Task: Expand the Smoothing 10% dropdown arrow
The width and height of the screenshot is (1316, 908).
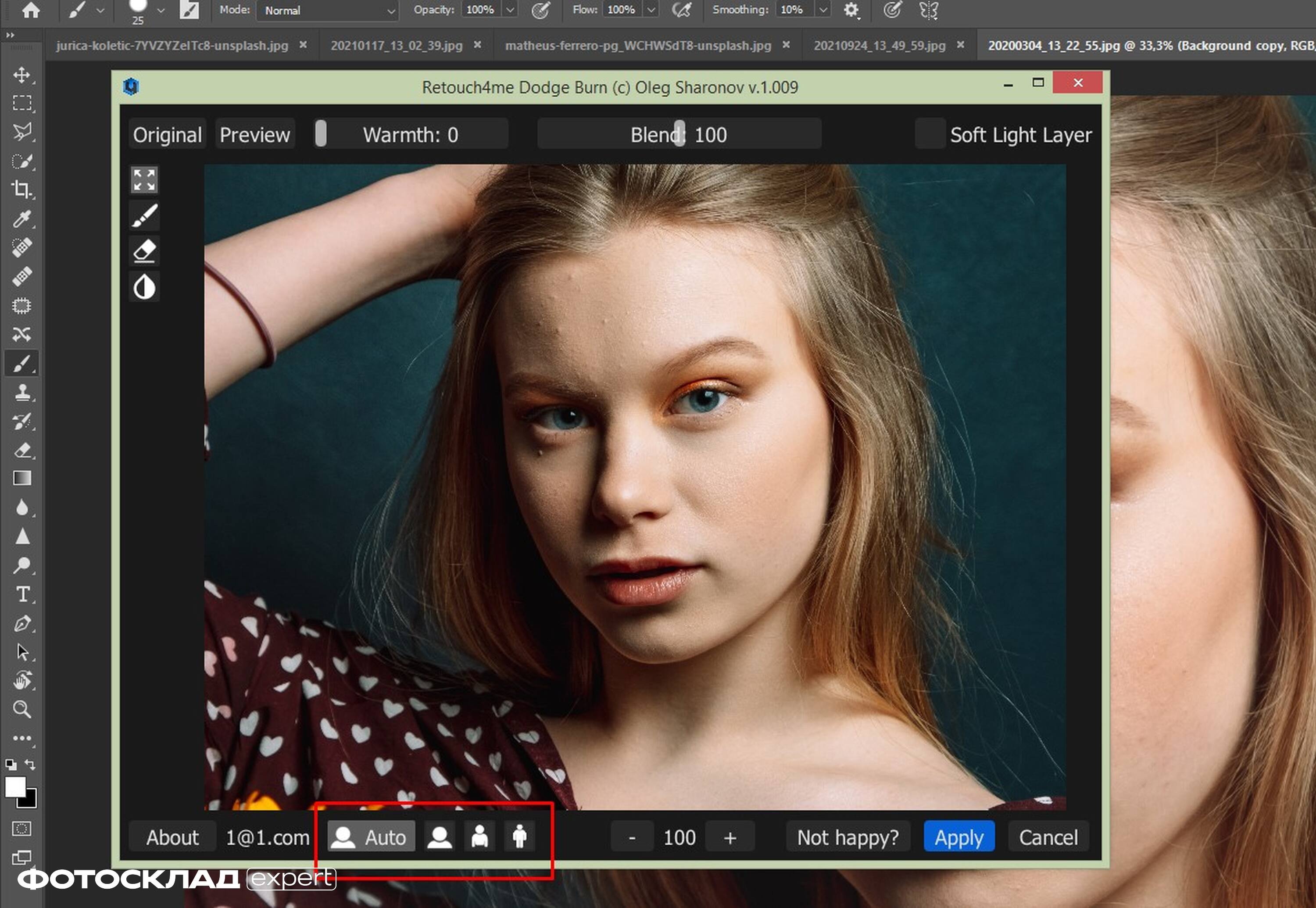Action: [x=822, y=10]
